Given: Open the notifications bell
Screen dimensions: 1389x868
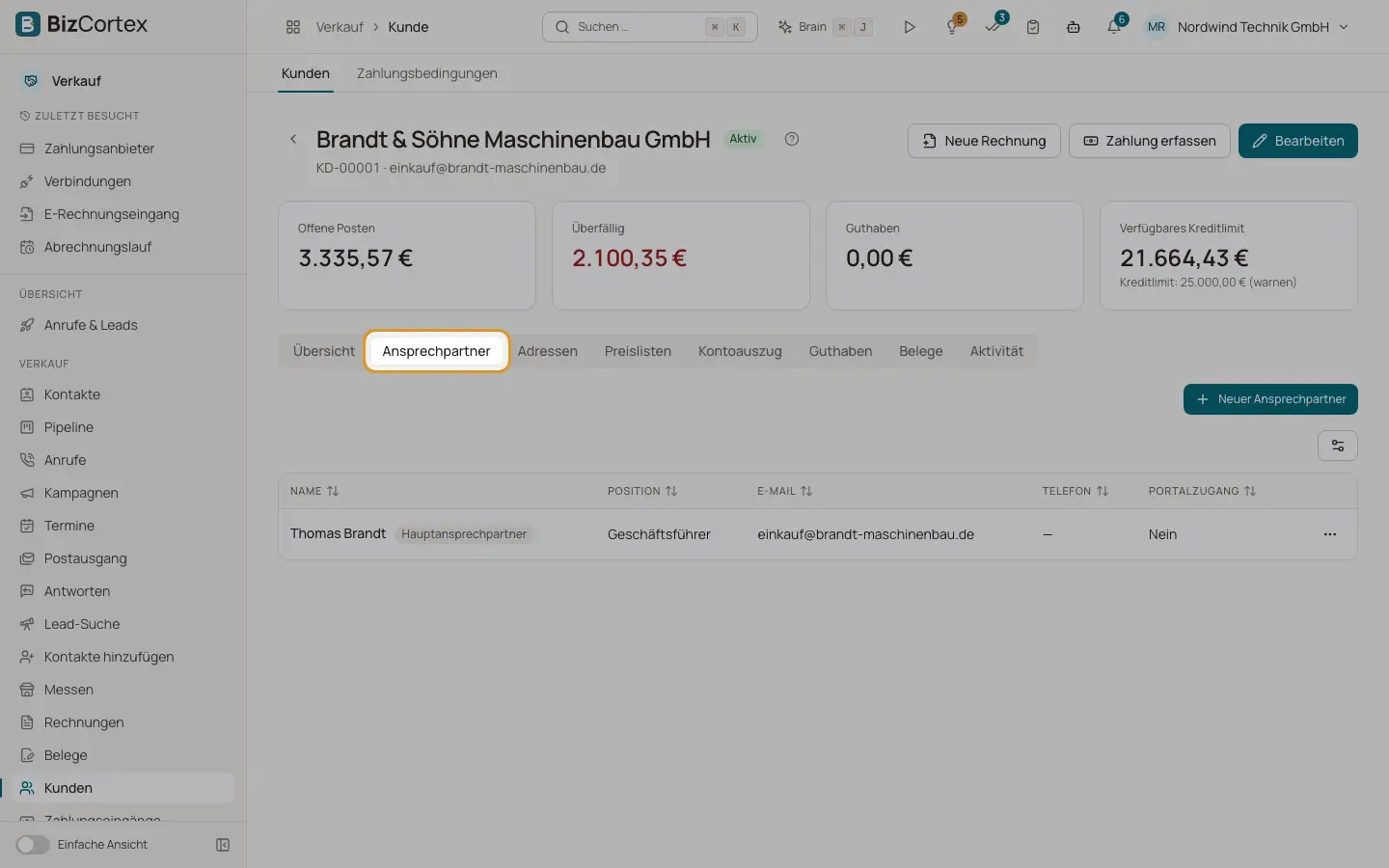Looking at the screenshot, I should point(1114,27).
